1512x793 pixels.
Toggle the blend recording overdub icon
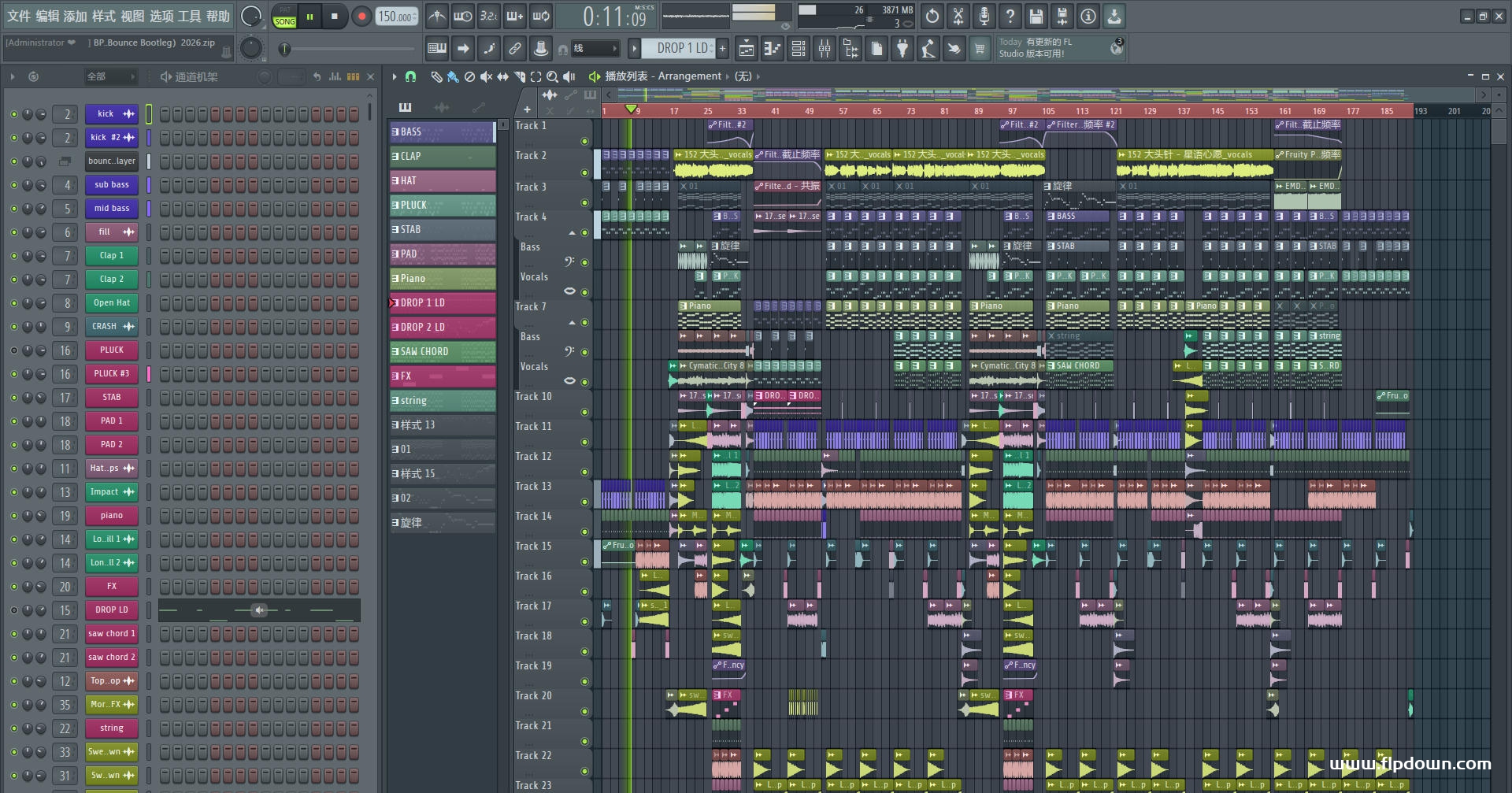(x=515, y=16)
